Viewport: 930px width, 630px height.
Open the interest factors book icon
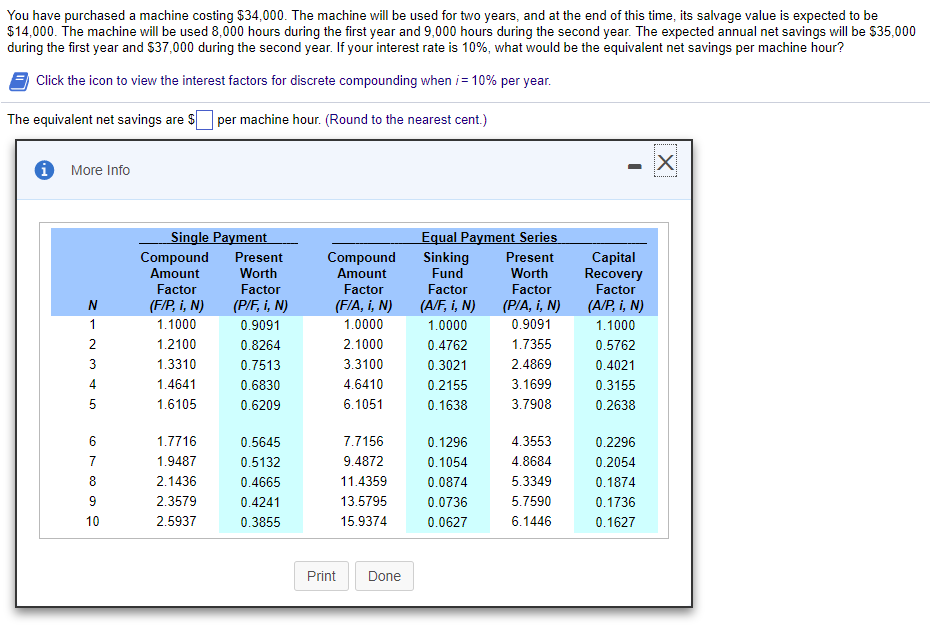click(x=19, y=81)
